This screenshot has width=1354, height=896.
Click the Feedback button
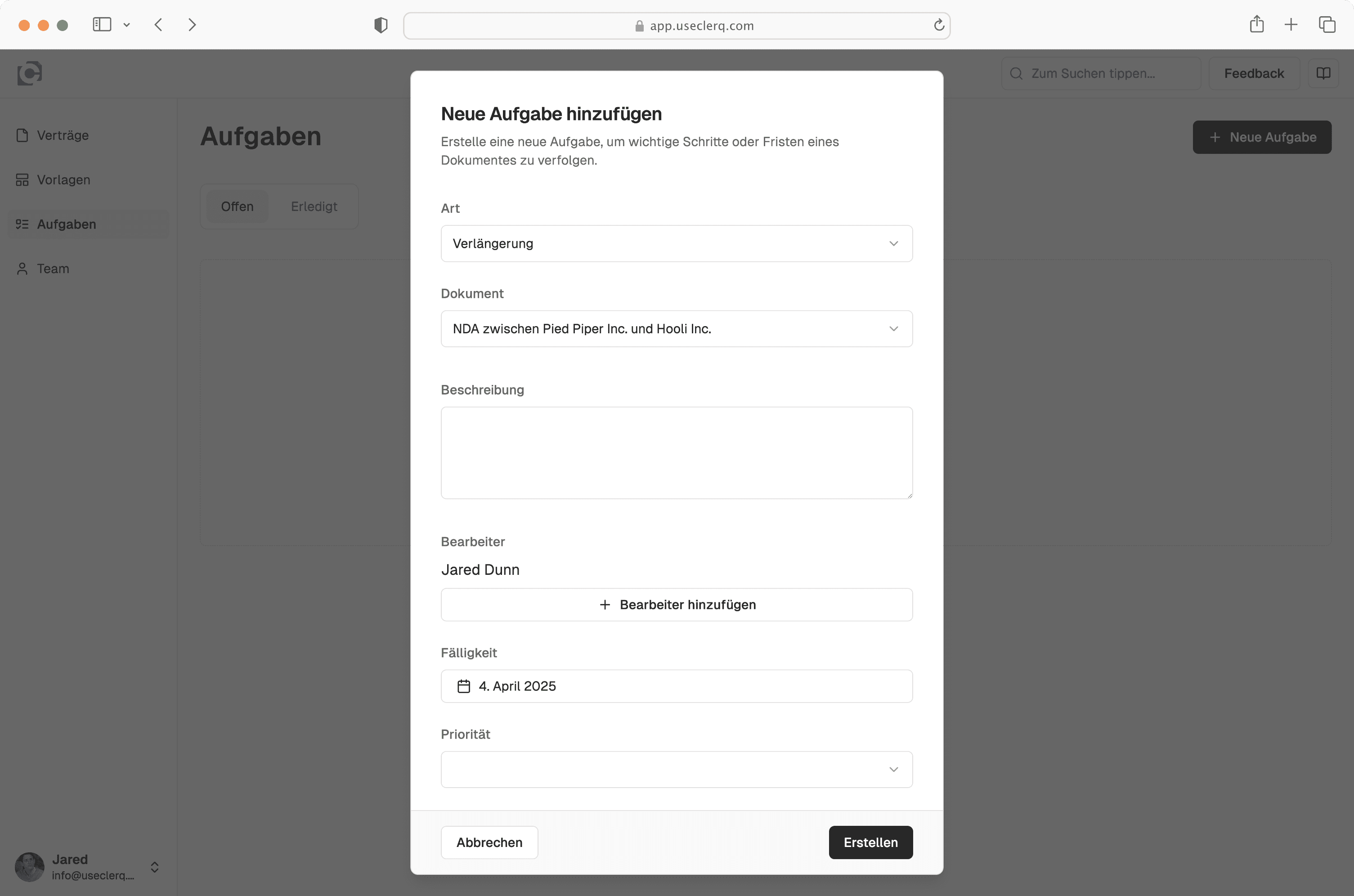click(1254, 73)
